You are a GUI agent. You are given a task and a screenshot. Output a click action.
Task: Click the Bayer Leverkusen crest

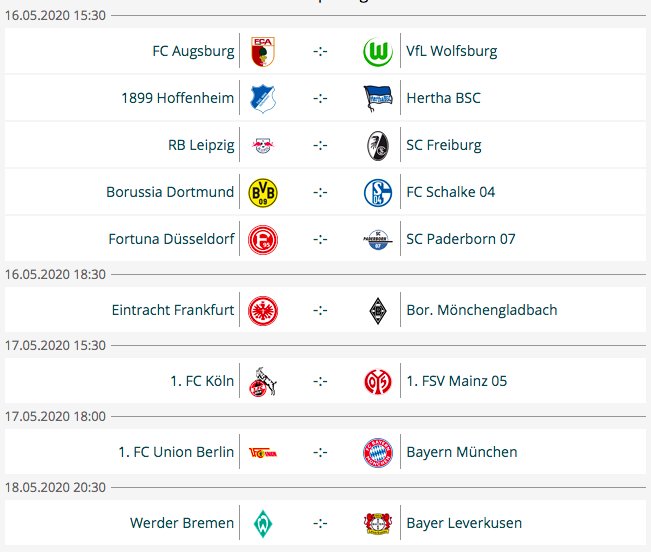tap(377, 523)
